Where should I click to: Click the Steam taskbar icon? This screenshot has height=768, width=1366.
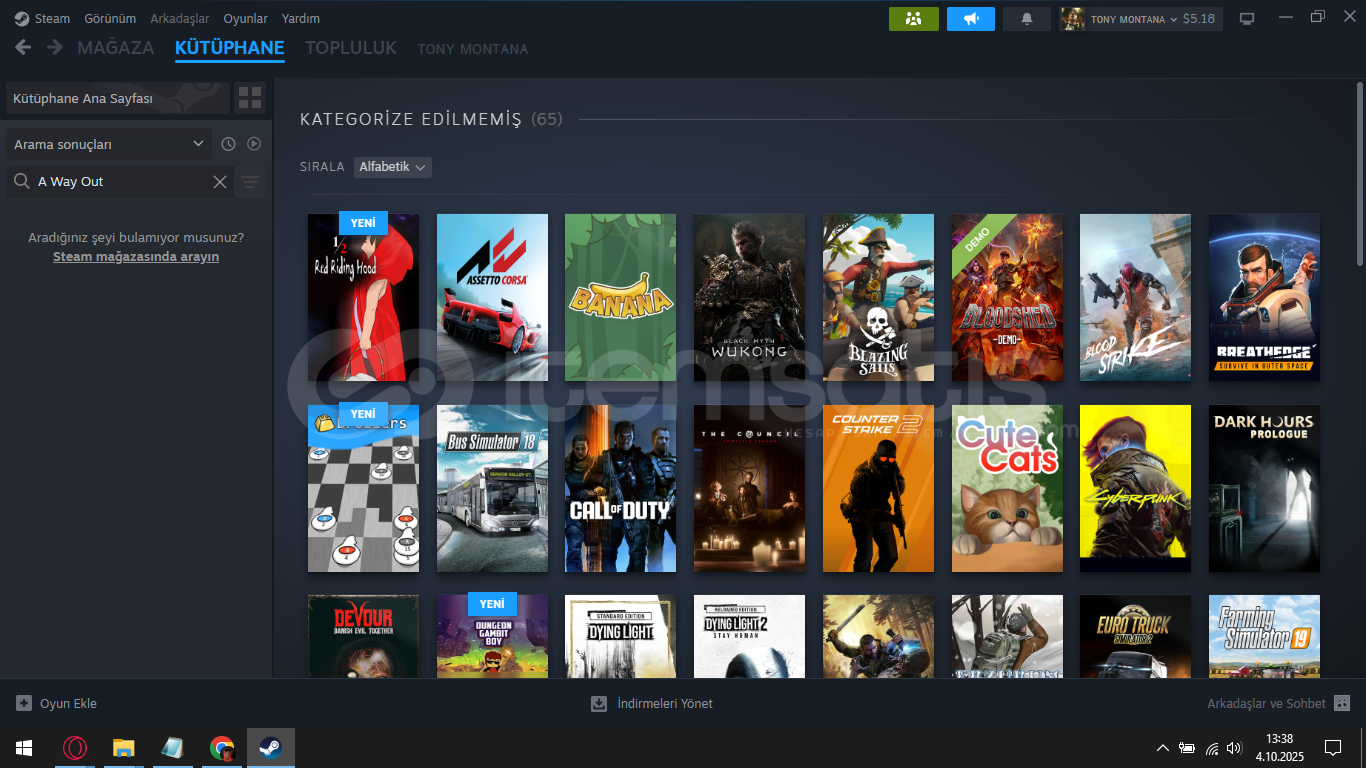[271, 748]
